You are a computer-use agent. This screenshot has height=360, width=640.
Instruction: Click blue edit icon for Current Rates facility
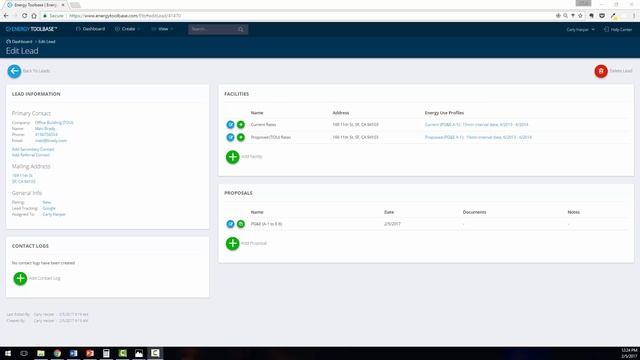(230, 124)
